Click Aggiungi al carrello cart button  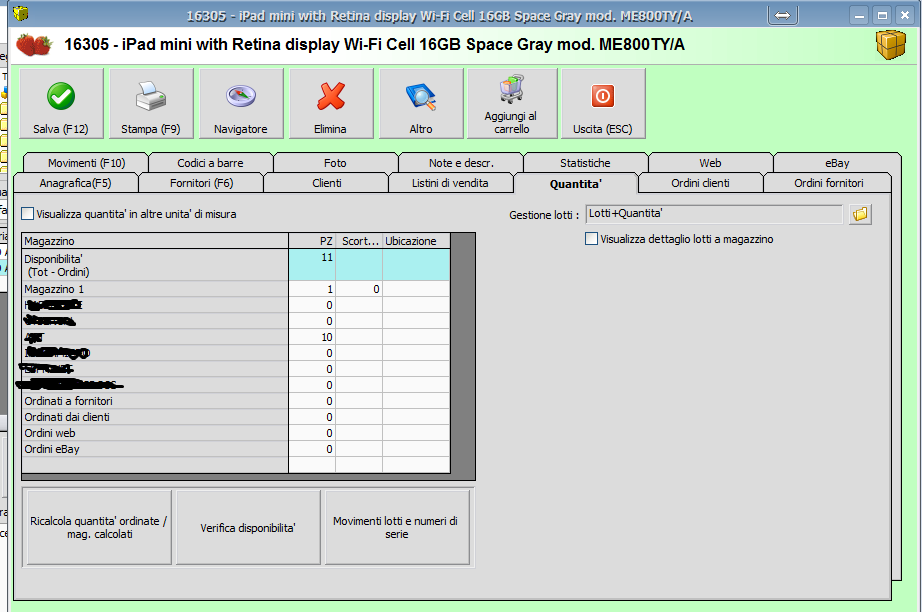coord(512,103)
